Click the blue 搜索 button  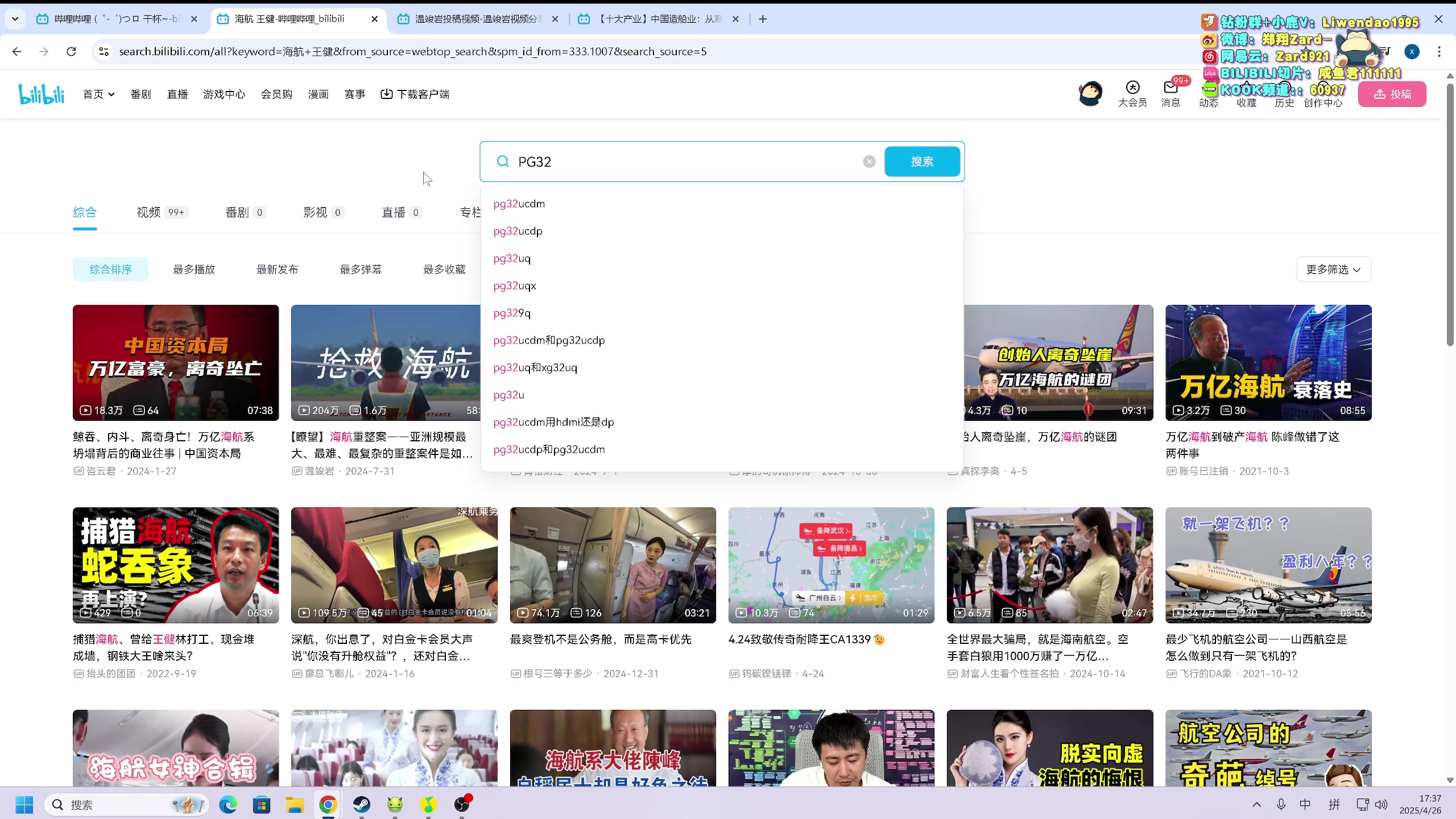click(x=922, y=162)
